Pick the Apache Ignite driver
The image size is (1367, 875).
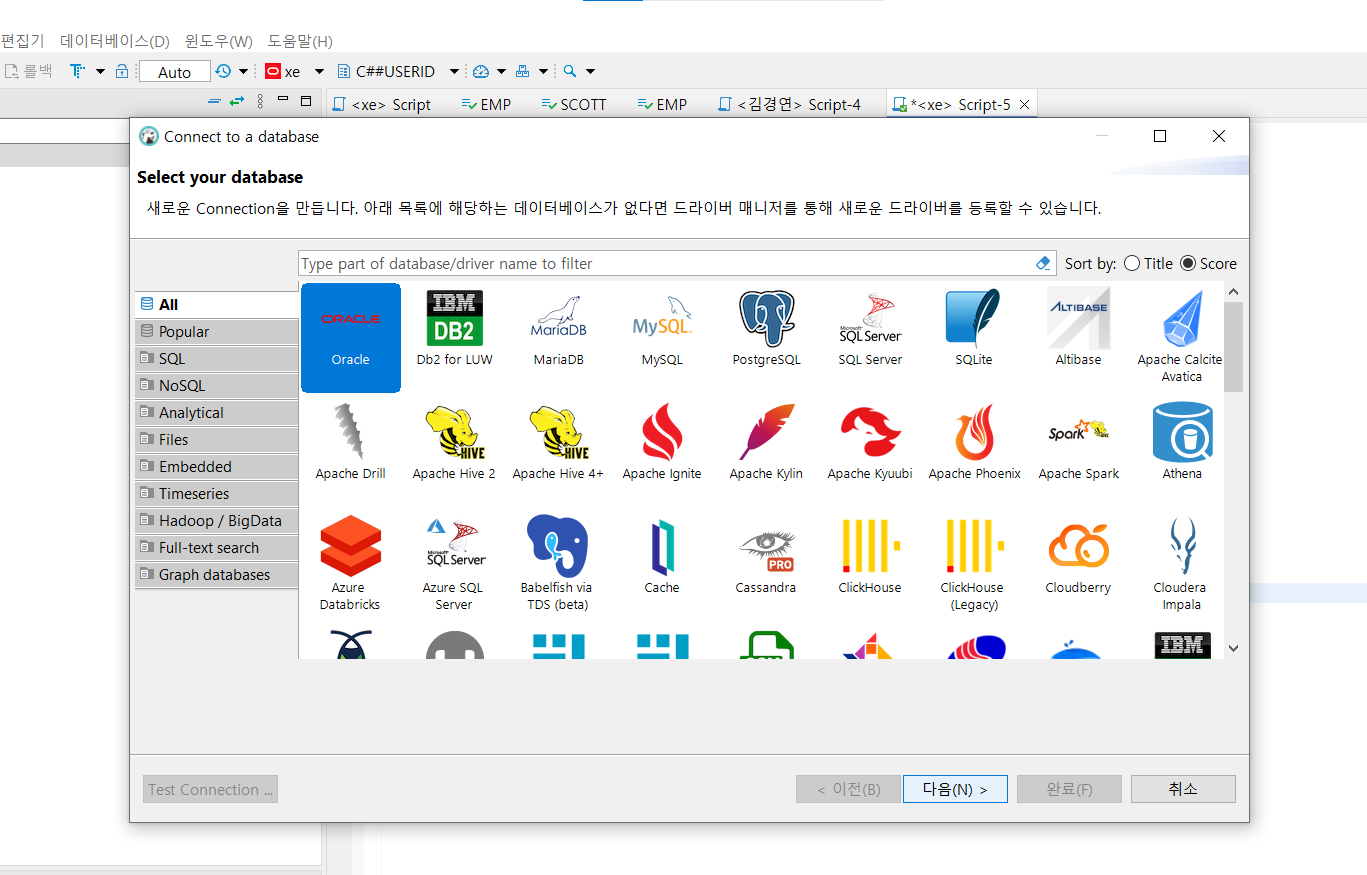(662, 443)
